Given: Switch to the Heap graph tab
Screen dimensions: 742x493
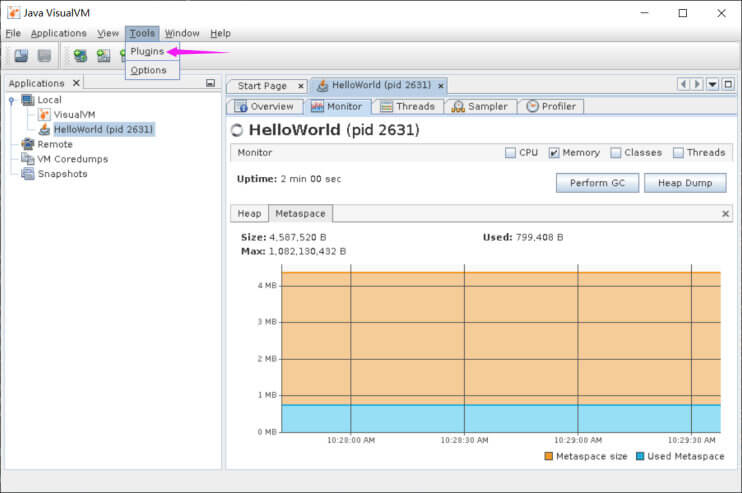Looking at the screenshot, I should pos(249,214).
